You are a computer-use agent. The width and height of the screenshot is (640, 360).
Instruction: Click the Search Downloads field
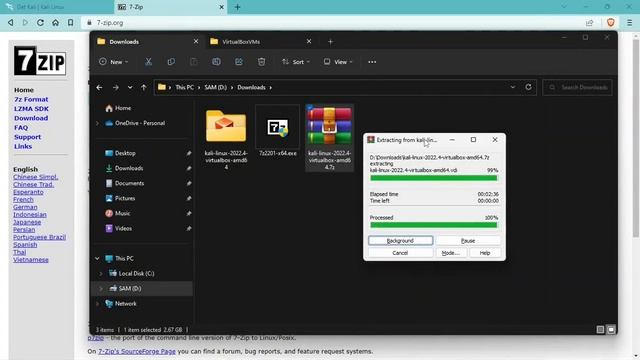click(x=577, y=87)
